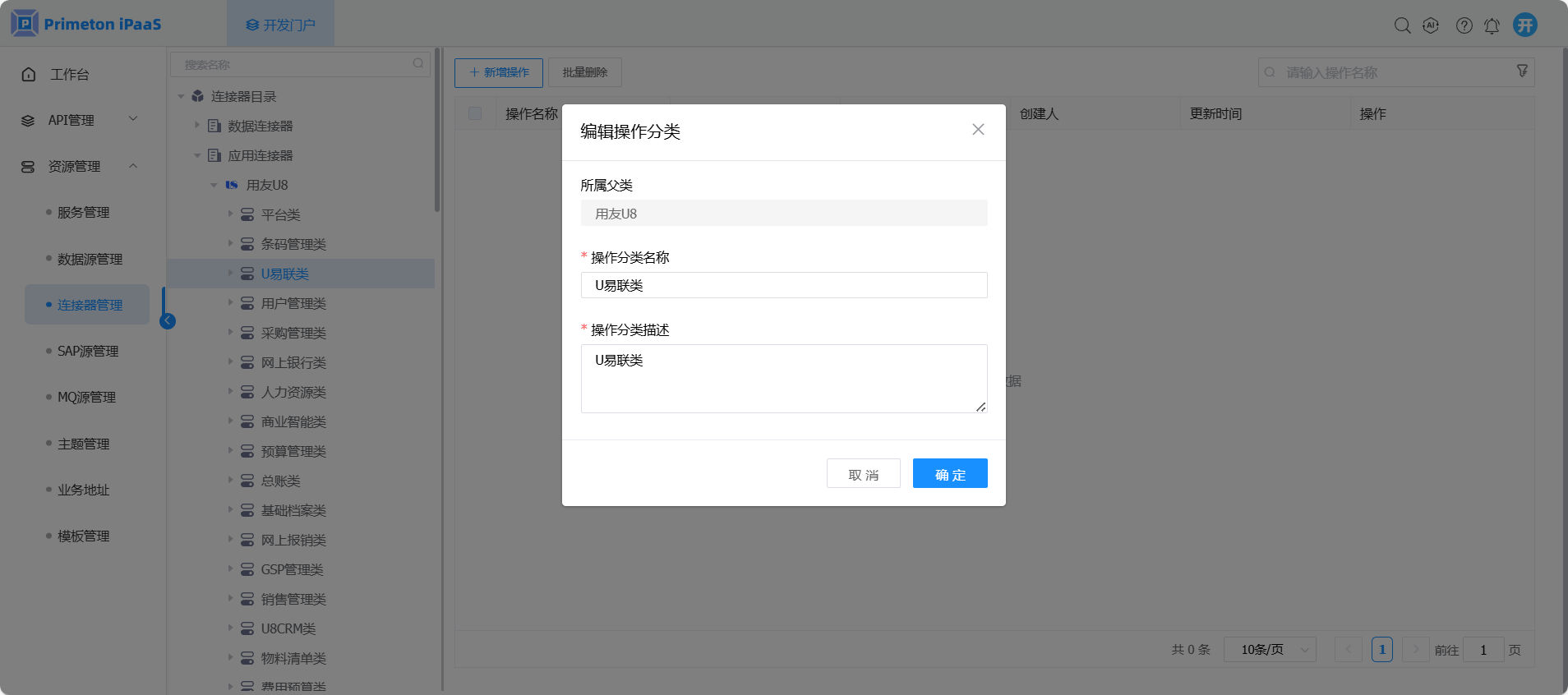Viewport: 1568px width, 695px height.
Task: Click the 平台类 category icon
Action: tap(247, 214)
